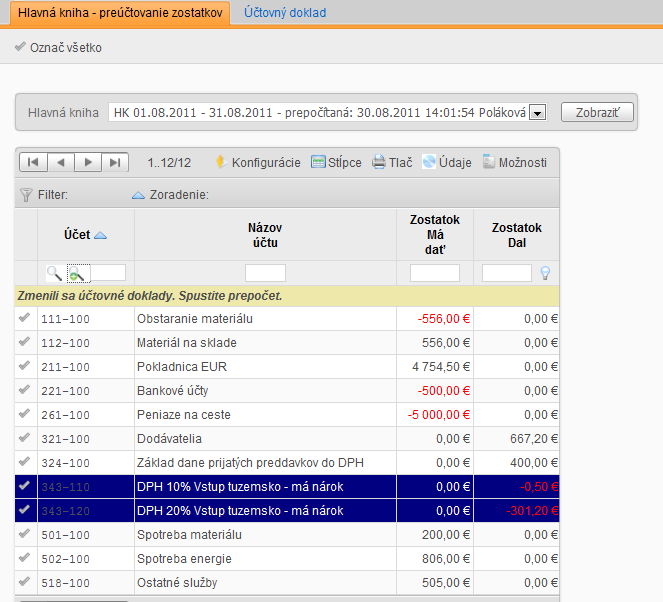Click the 4 754,50 € balance value
The height and width of the screenshot is (602, 663).
click(x=441, y=367)
